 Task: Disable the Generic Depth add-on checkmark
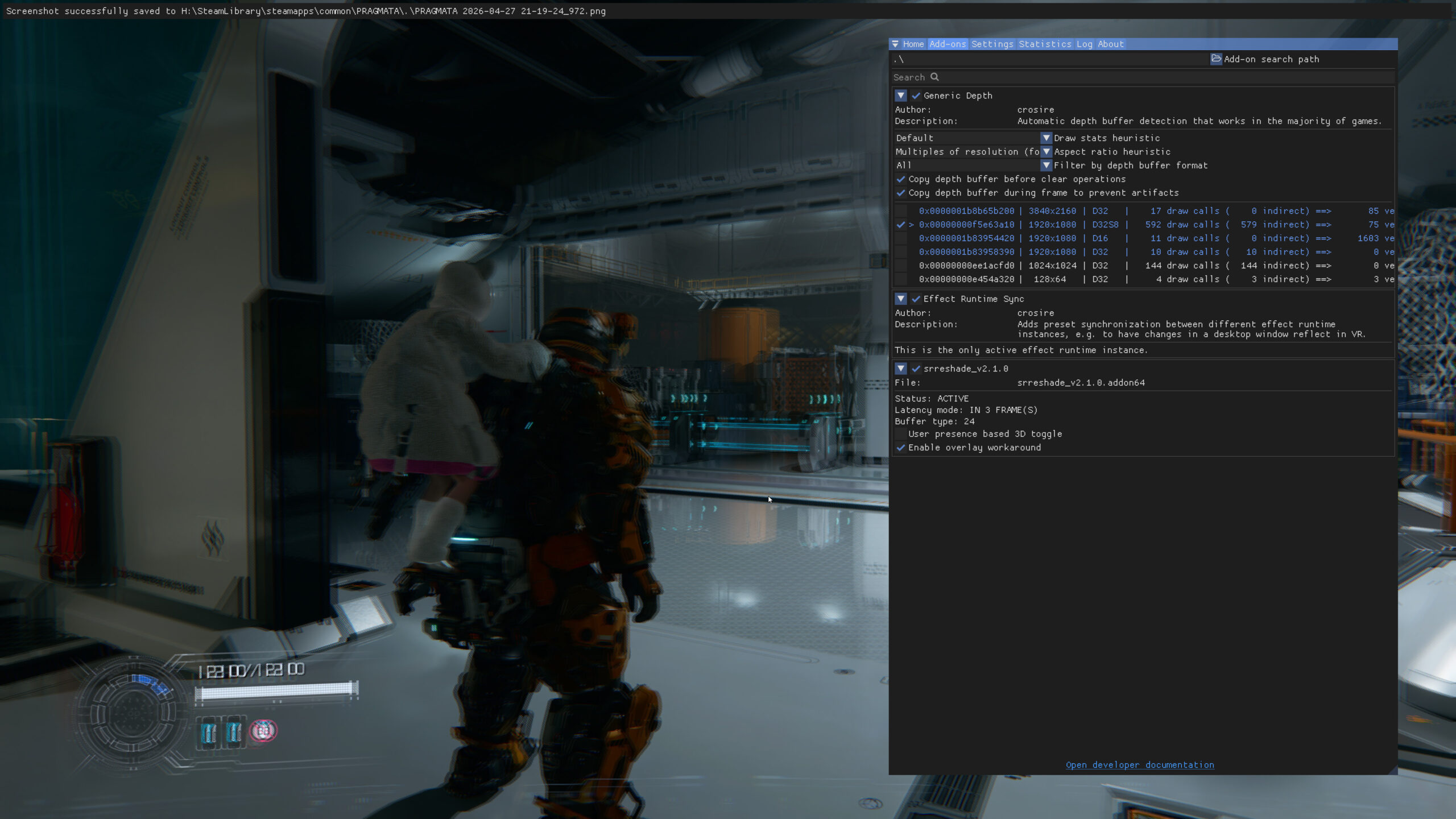tap(916, 96)
